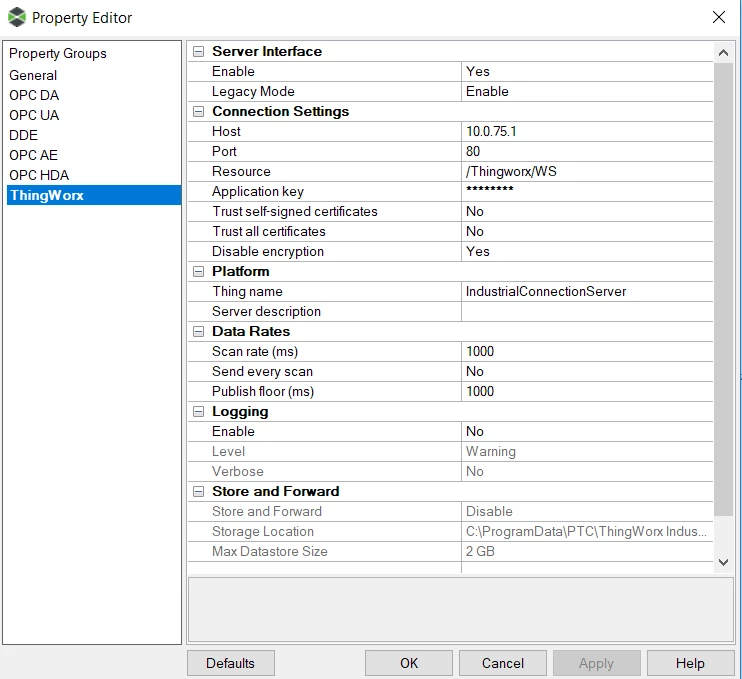Screen dimensions: 742x679
Task: Click the vertical scrollbar thumb
Action: click(x=723, y=289)
